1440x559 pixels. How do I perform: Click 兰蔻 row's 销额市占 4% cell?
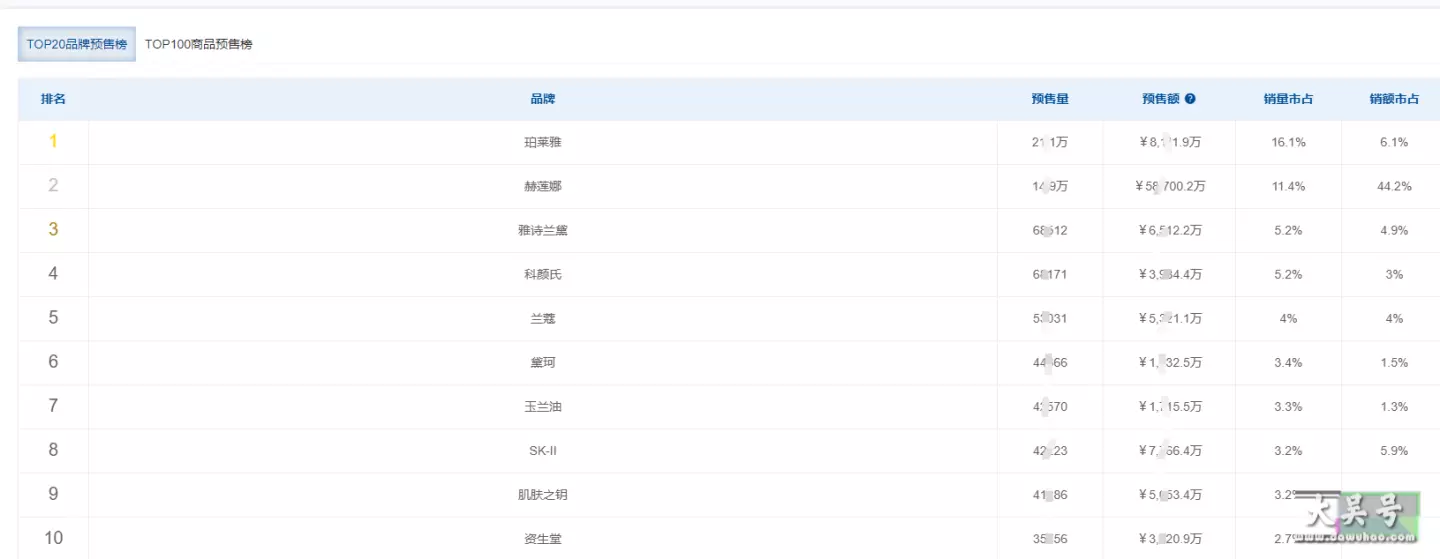pyautogui.click(x=1394, y=319)
